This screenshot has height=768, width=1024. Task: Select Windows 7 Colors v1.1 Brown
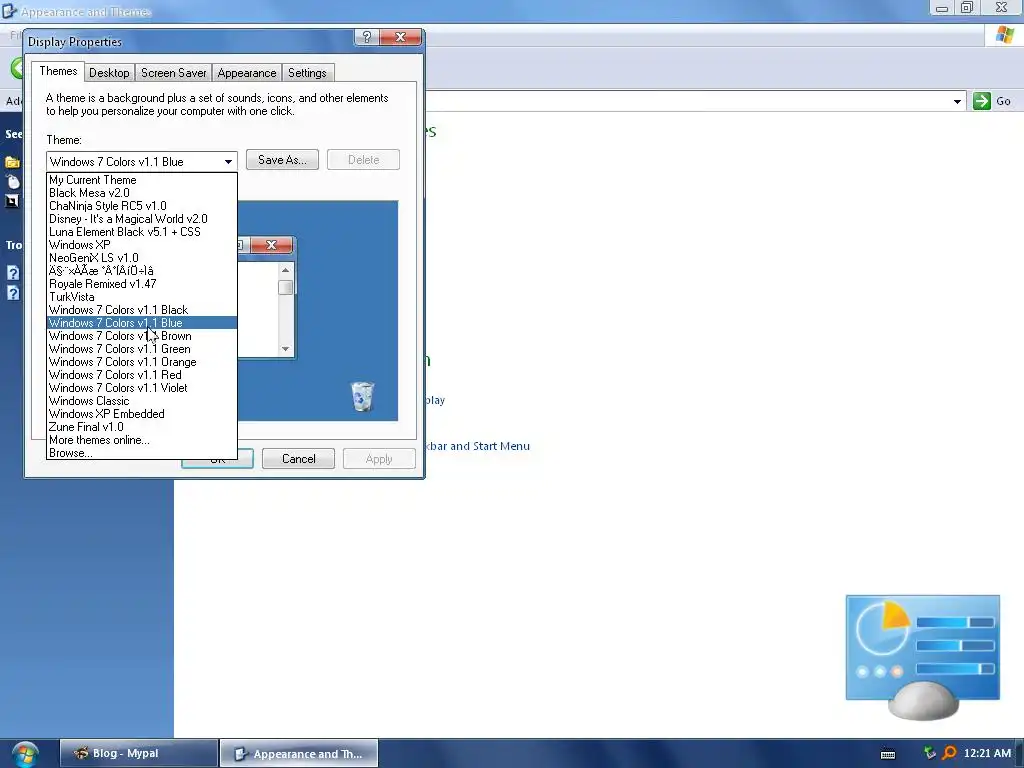[142, 336]
